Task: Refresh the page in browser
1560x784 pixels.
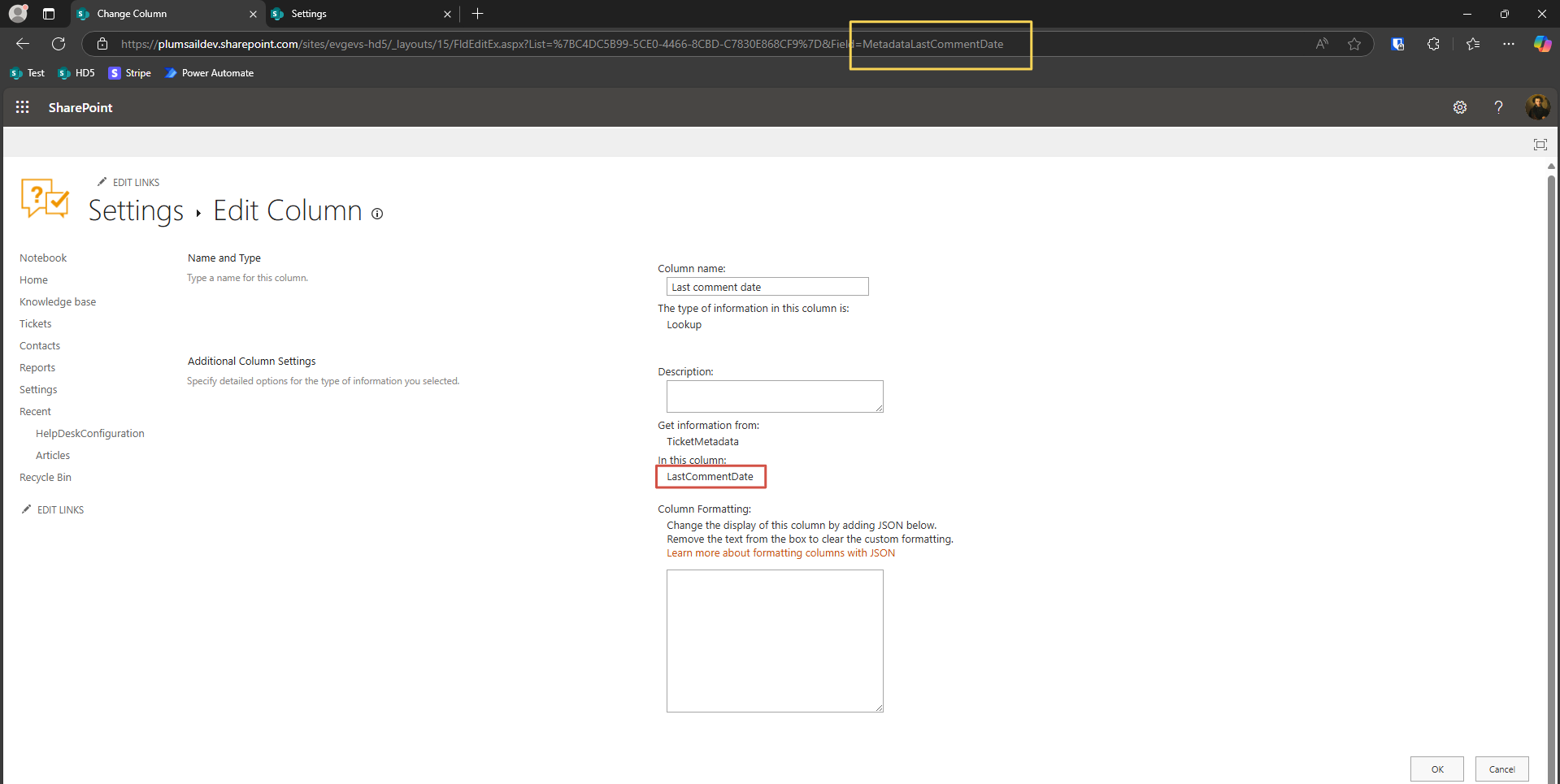Action: click(x=59, y=44)
